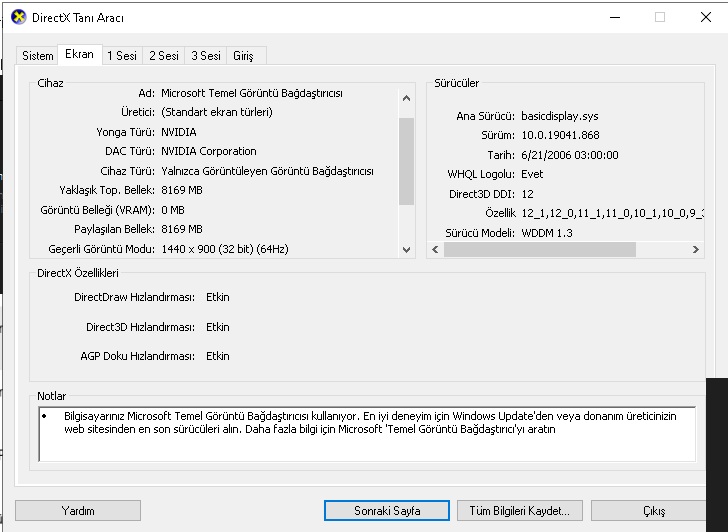
Task: Click the 'Geçerli Görüntü Modu:' label
Action: [x=102, y=249]
